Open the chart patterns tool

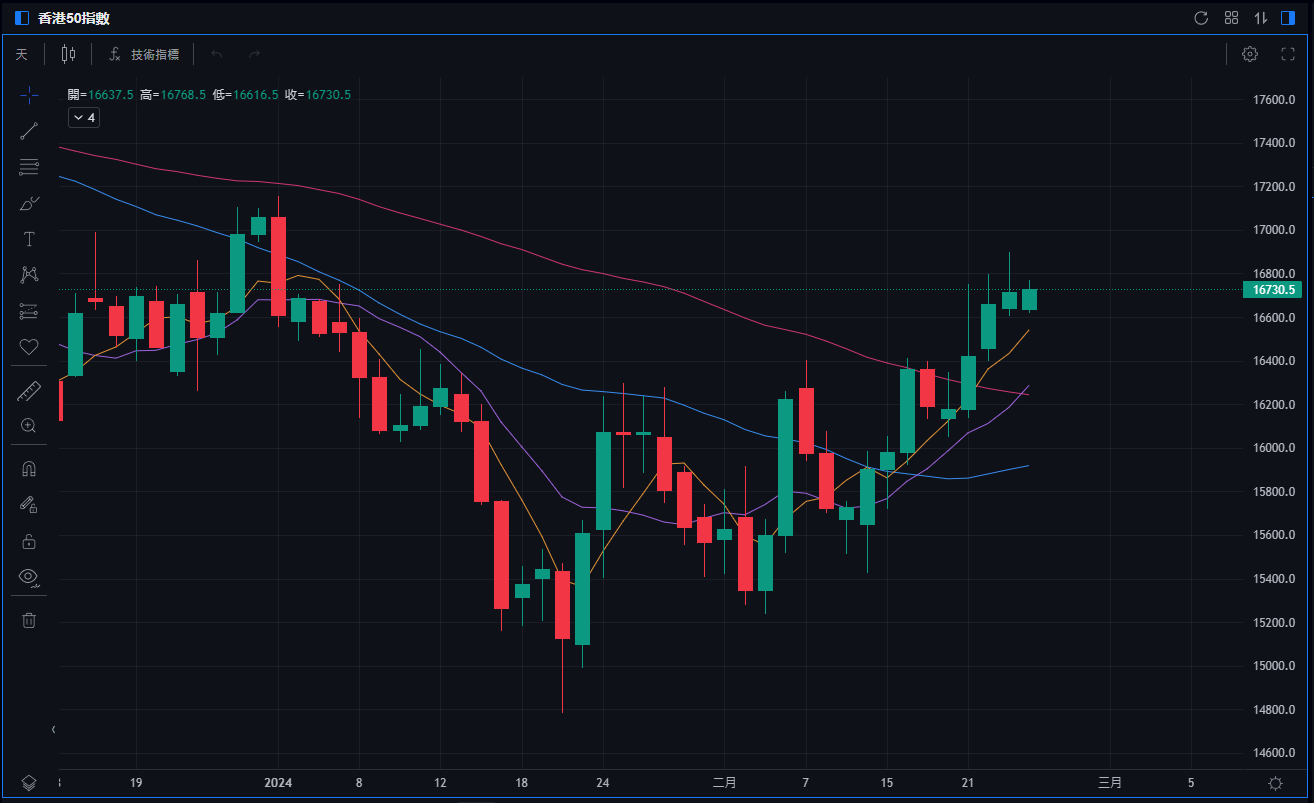29,275
